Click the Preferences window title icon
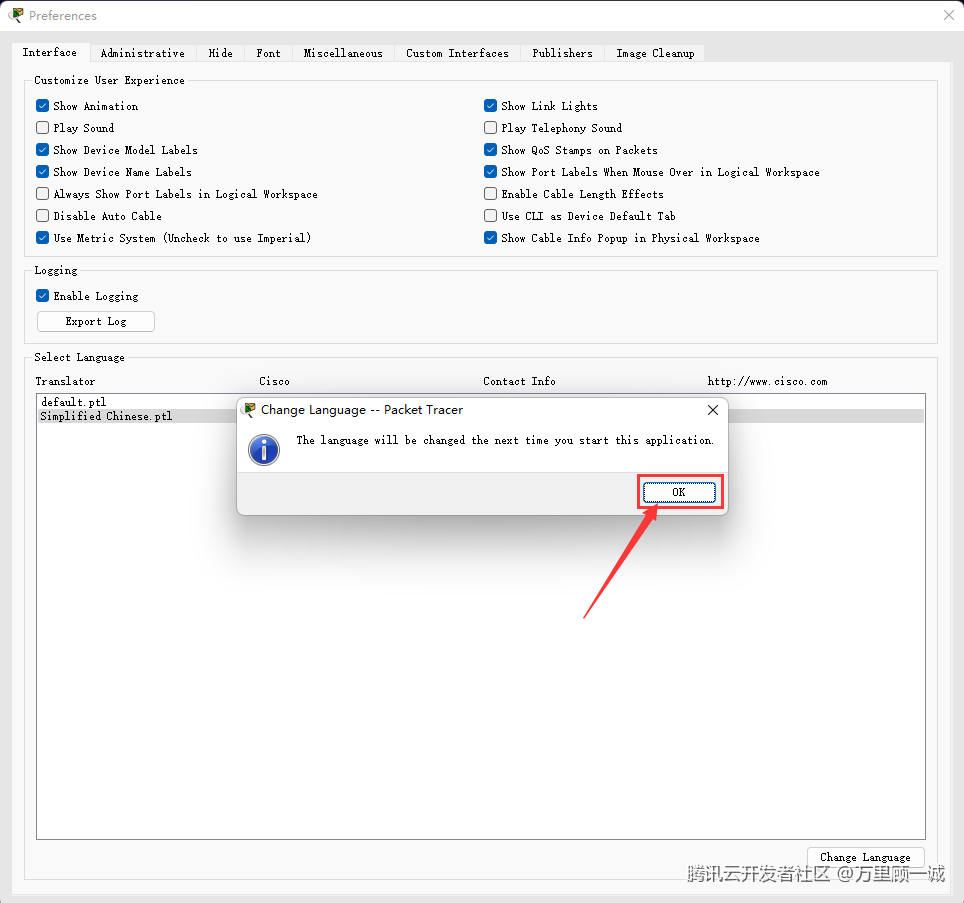The width and height of the screenshot is (964, 903). pos(17,15)
